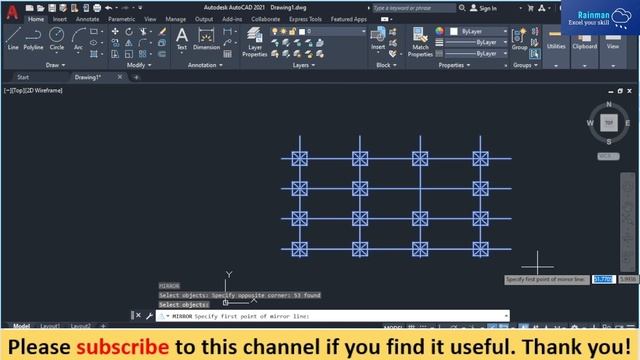Open the View panel button

tap(613, 46)
